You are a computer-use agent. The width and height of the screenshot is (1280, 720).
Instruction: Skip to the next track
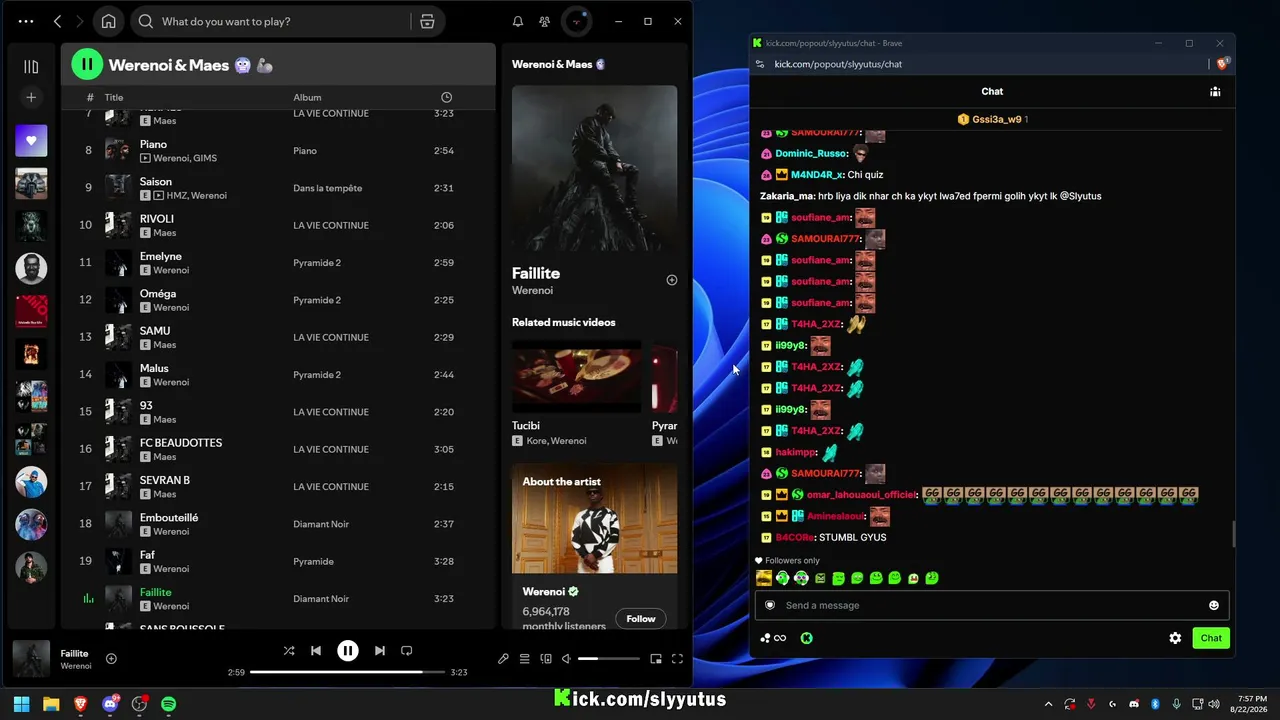pyautogui.click(x=380, y=651)
